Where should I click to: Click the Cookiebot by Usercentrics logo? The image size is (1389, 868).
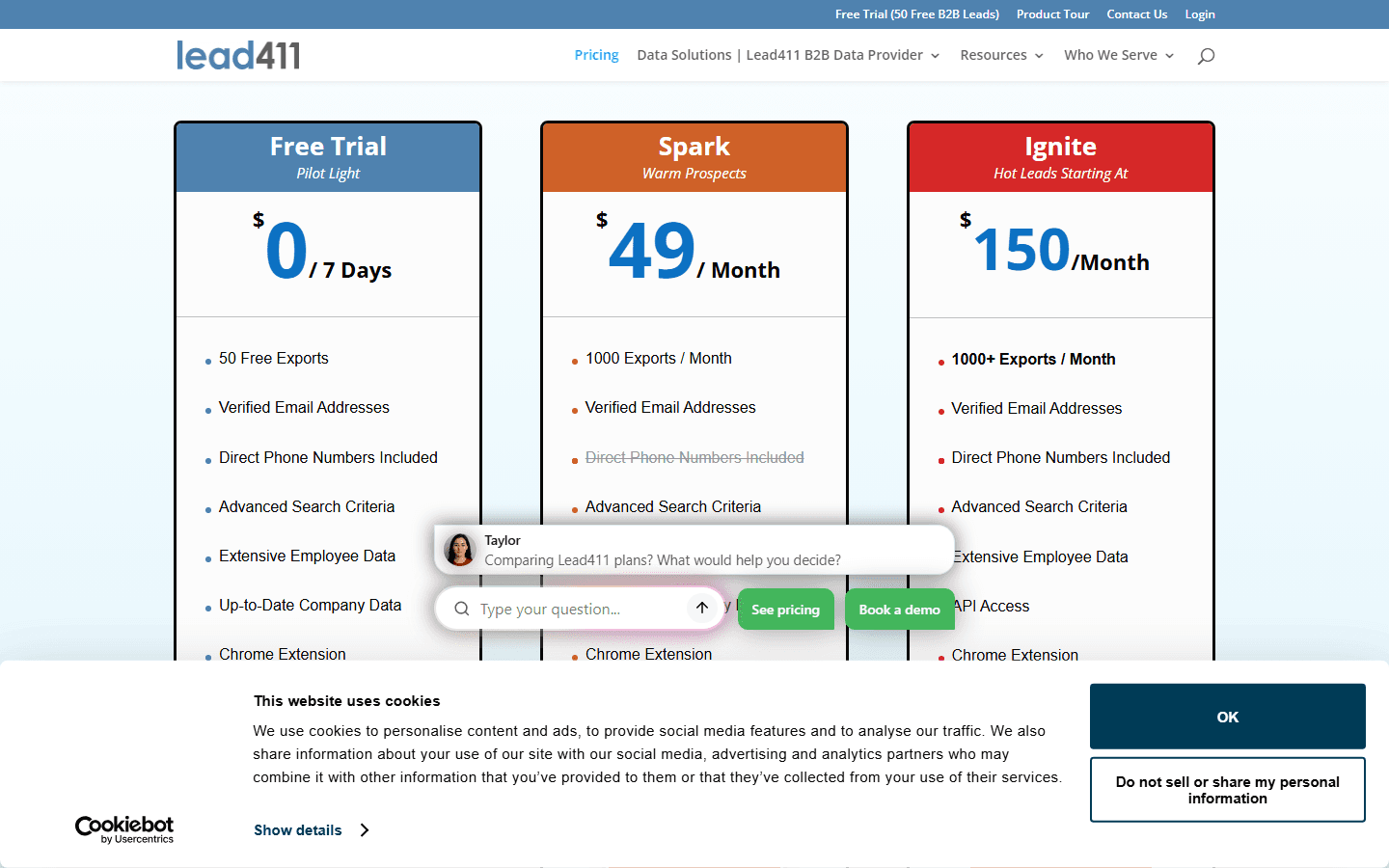124,829
